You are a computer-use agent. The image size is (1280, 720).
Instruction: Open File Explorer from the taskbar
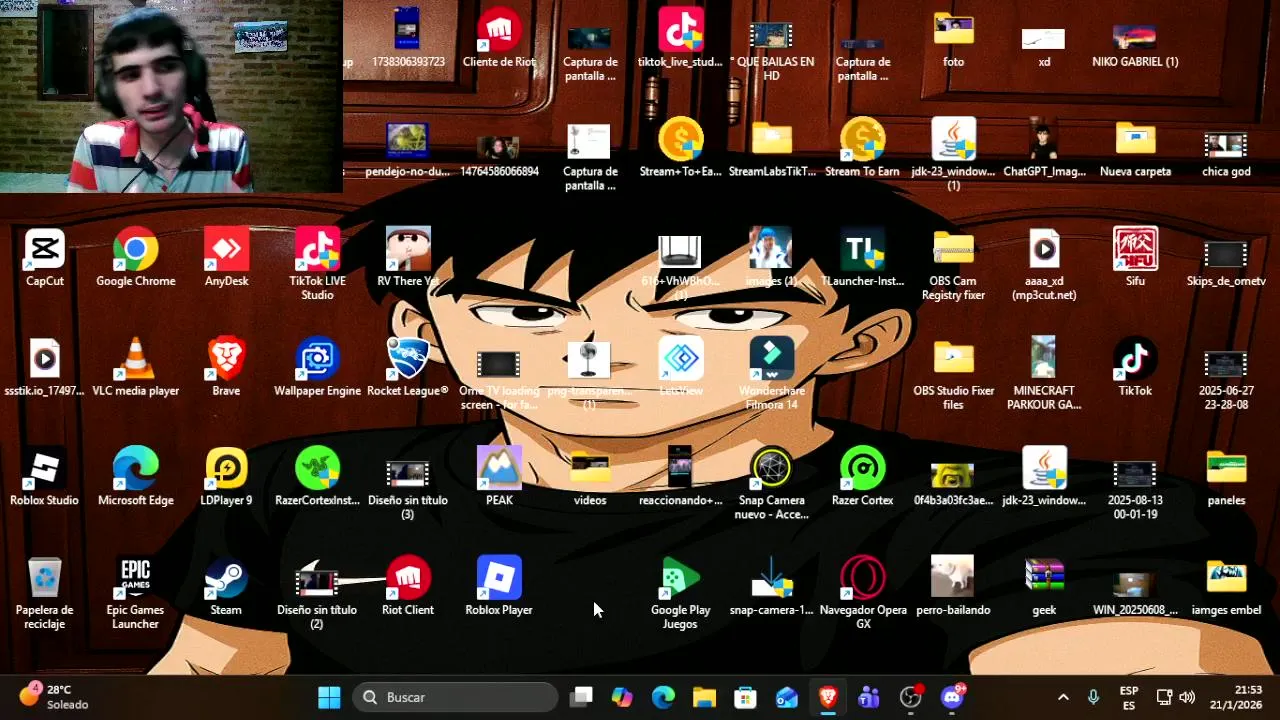coord(704,697)
